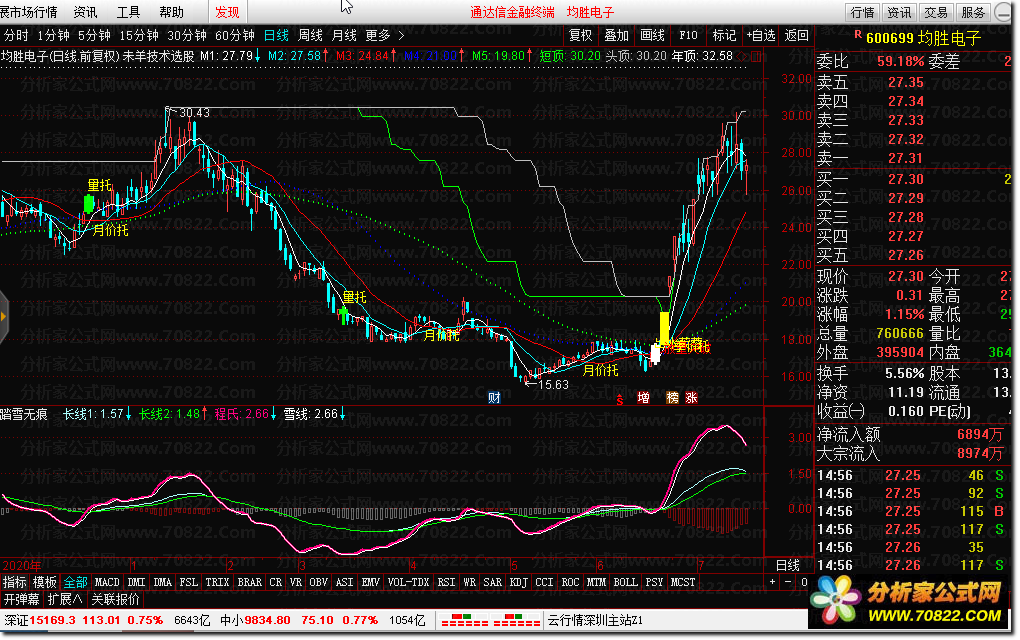Switch indicator to VOL-TDX
The image size is (1020, 640).
click(x=408, y=582)
